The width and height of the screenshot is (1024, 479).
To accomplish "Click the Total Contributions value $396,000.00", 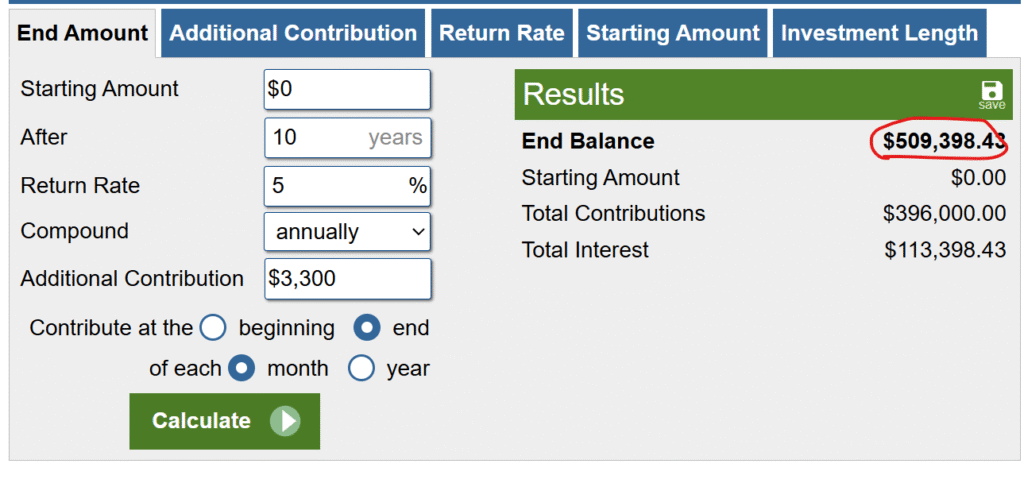I will (x=944, y=213).
